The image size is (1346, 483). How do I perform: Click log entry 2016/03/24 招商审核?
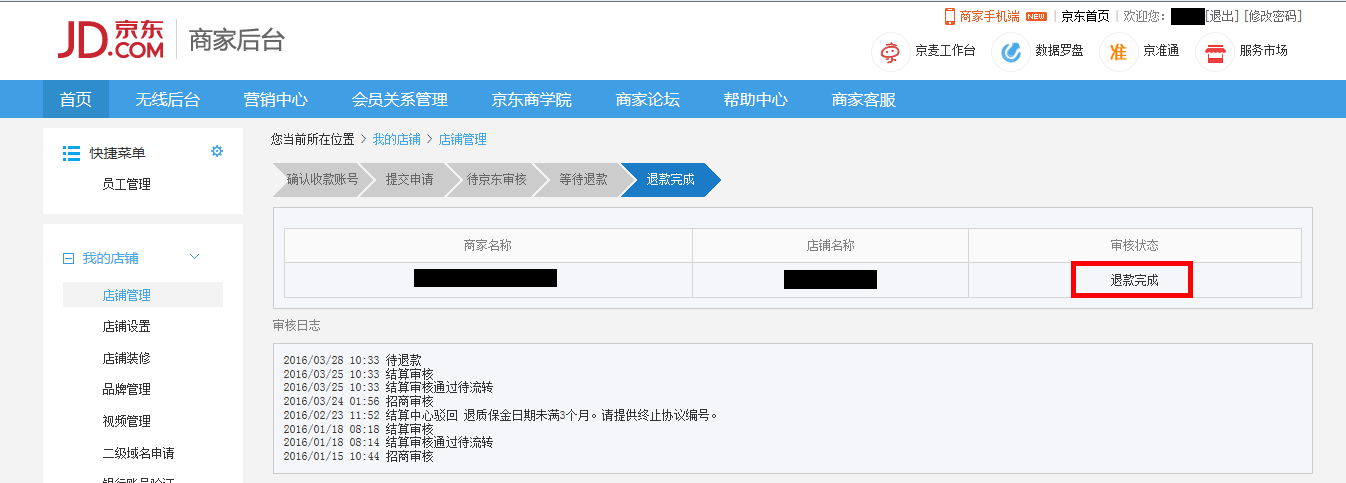pos(358,401)
